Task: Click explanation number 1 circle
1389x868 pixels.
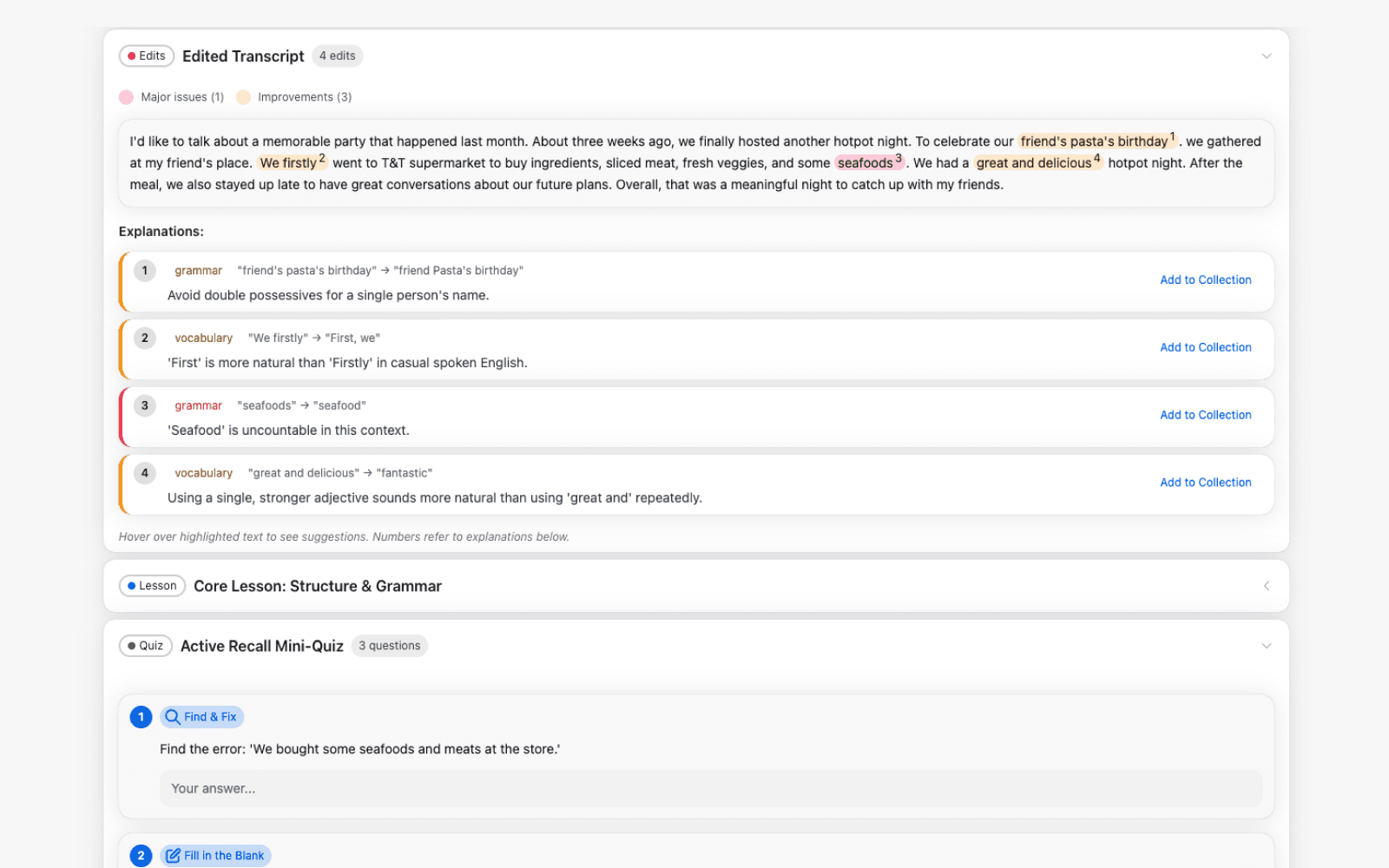Action: coord(145,271)
